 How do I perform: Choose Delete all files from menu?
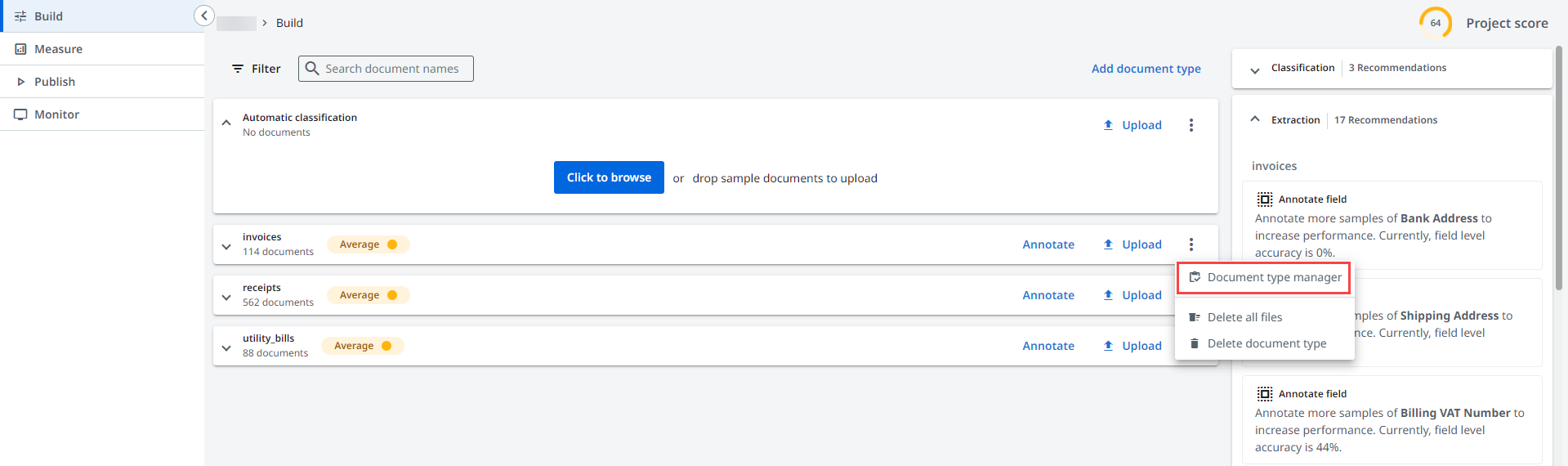pos(1244,317)
